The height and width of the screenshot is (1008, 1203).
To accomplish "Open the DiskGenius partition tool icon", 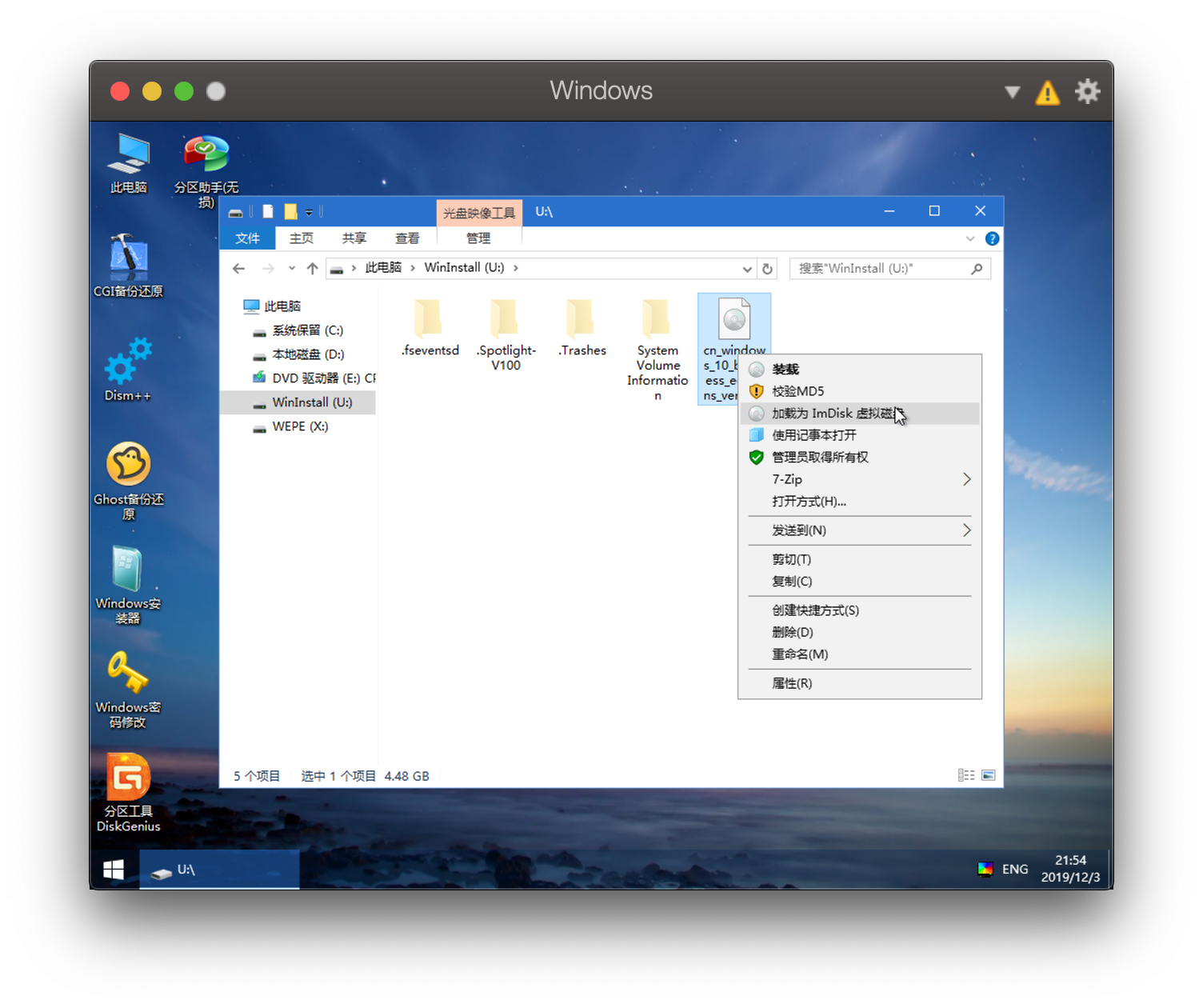I will (x=128, y=778).
